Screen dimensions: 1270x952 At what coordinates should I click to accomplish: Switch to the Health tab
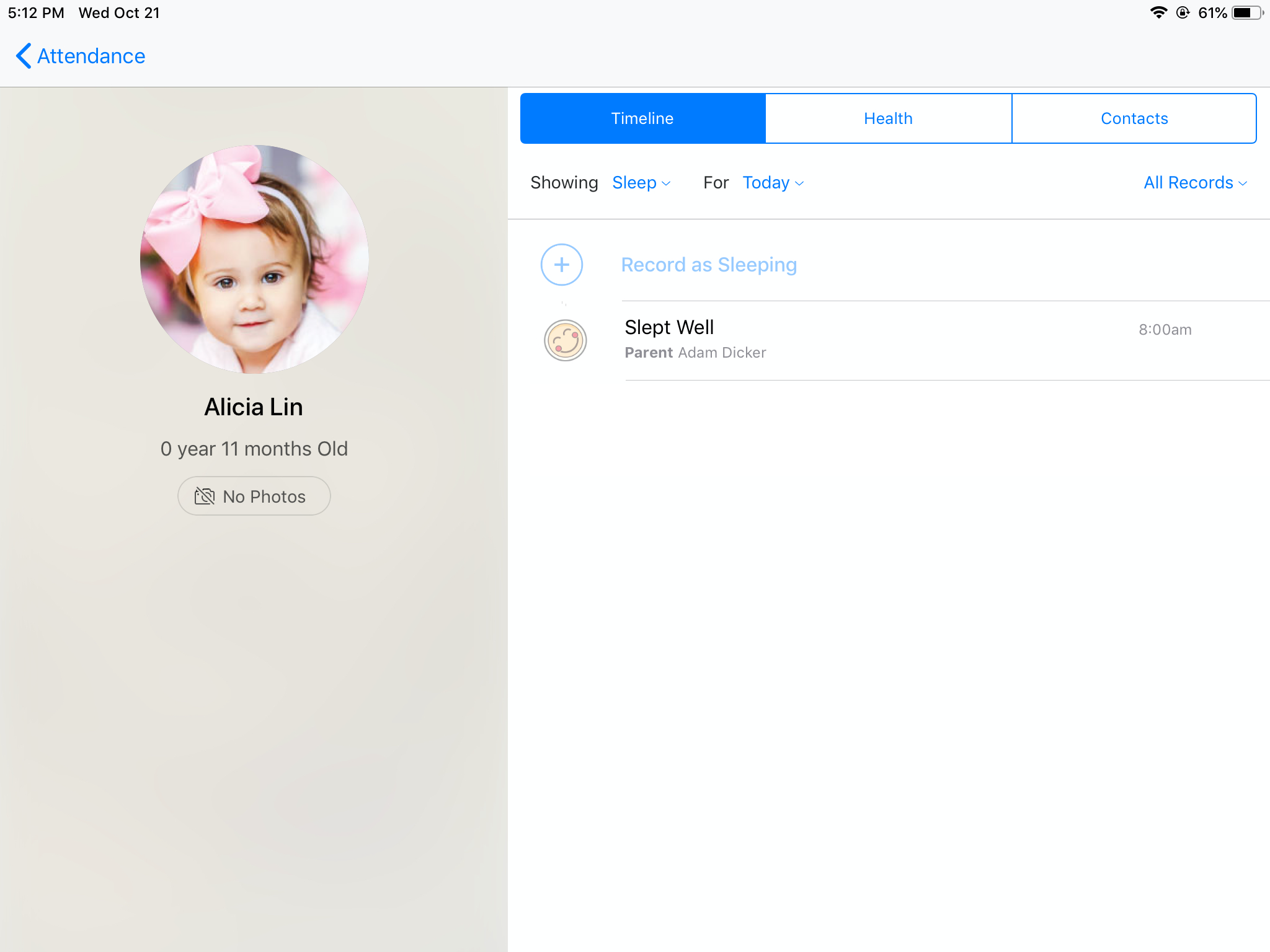tap(888, 118)
